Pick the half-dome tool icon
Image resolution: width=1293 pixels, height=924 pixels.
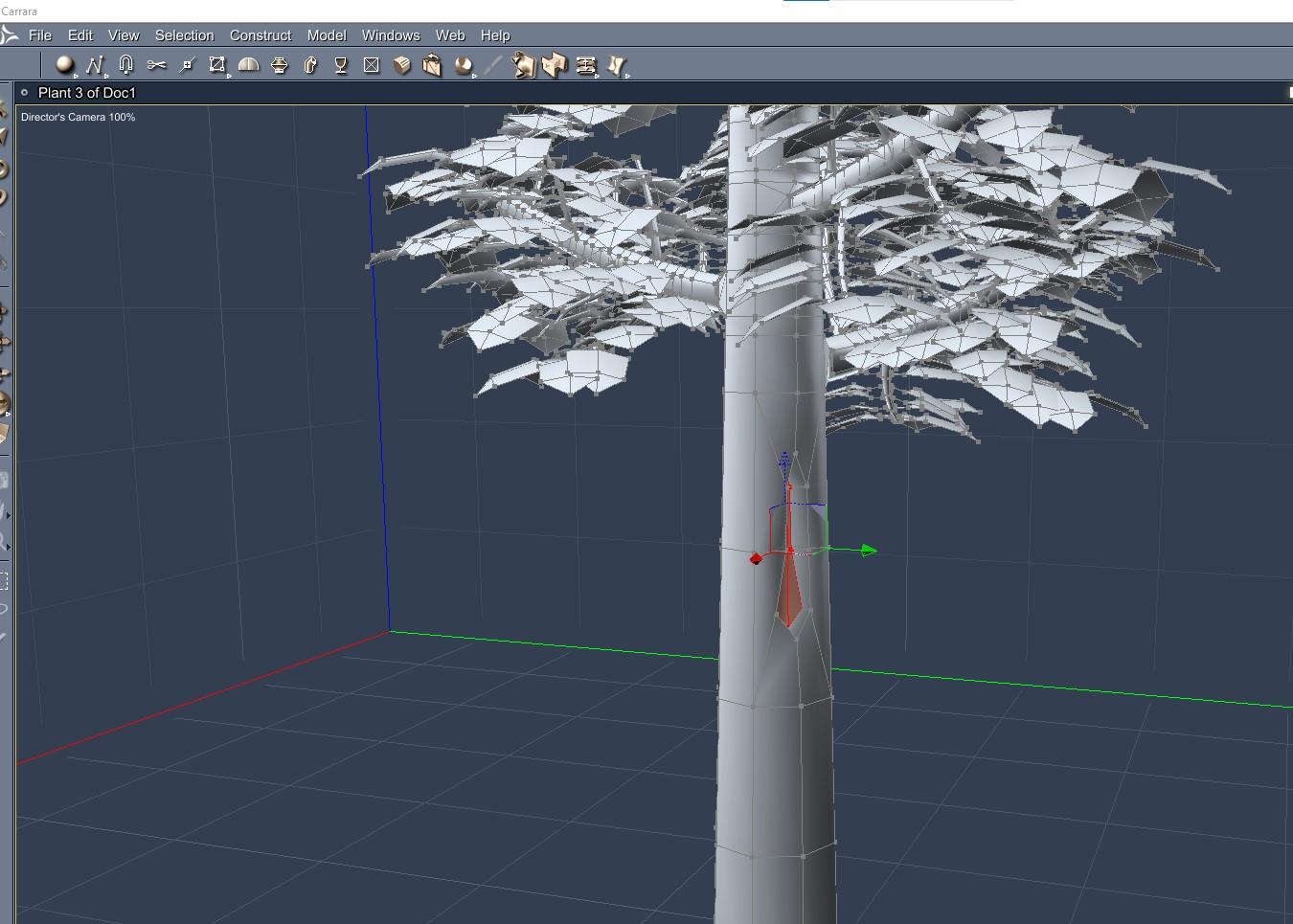248,65
